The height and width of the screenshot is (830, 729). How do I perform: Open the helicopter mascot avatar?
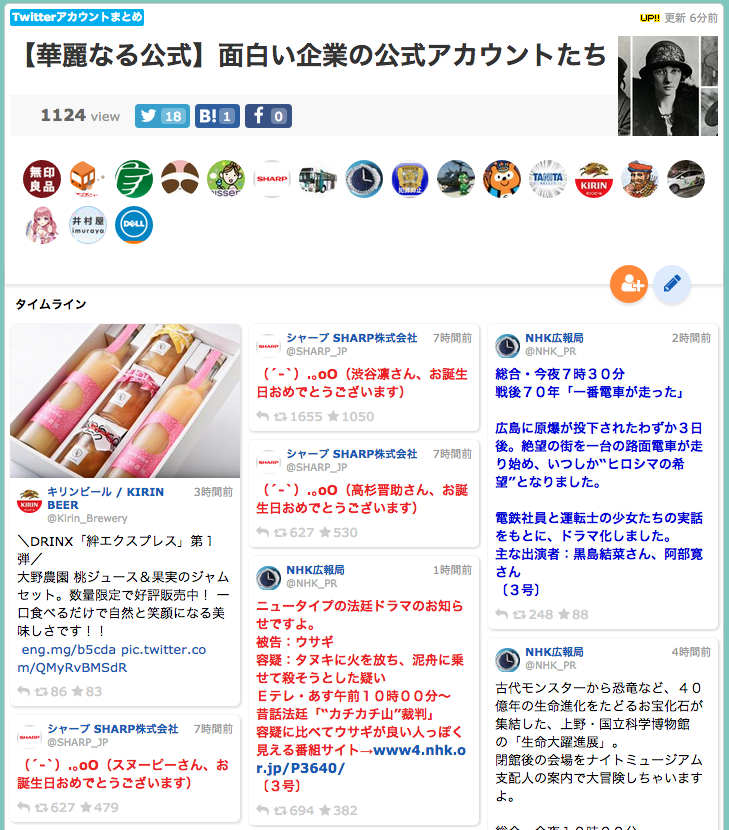point(456,179)
